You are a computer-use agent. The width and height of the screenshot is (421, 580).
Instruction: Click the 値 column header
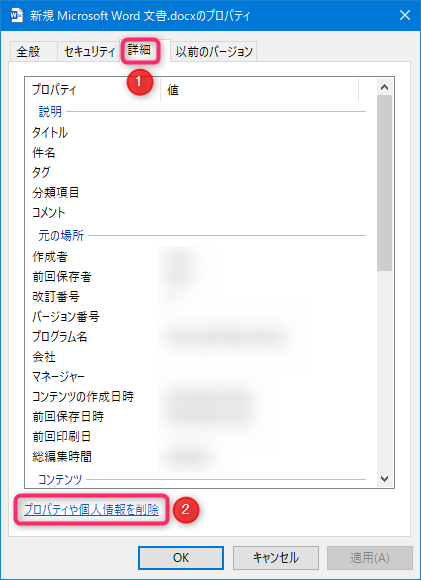click(x=259, y=90)
